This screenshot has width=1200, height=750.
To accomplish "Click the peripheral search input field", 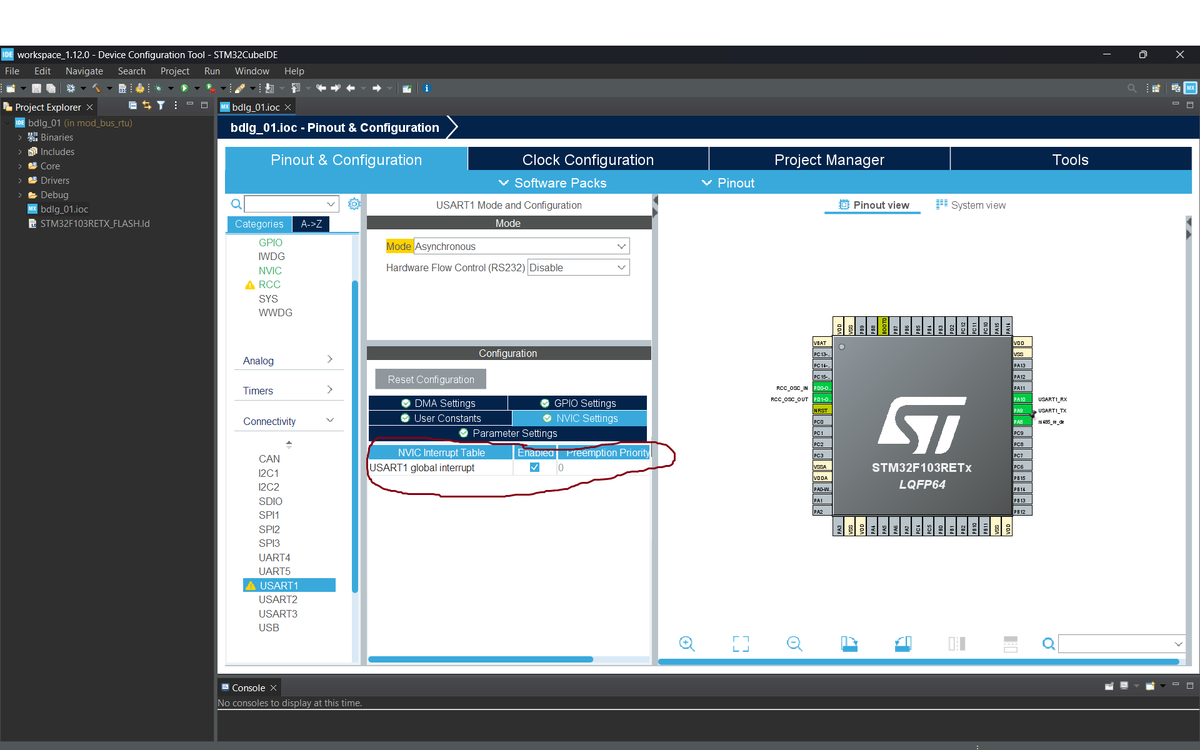I will coord(291,204).
